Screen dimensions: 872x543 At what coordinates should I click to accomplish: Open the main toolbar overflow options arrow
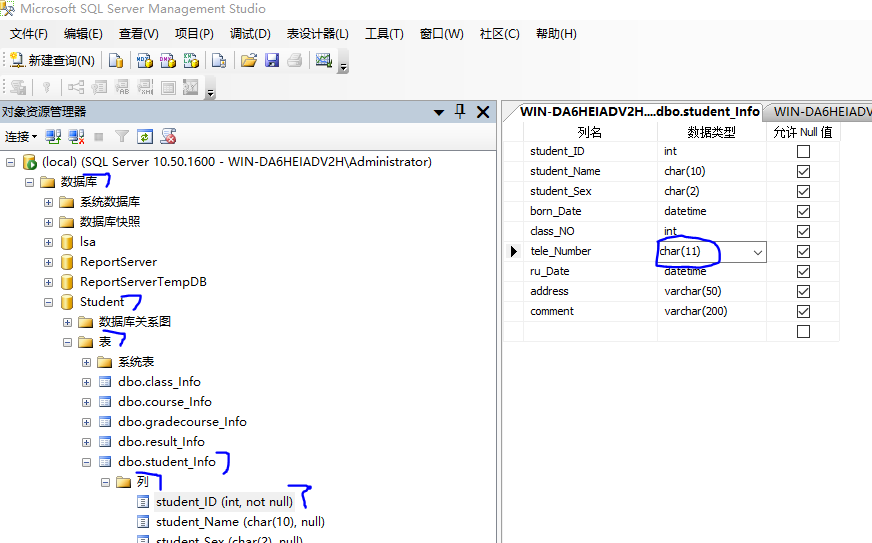pos(344,67)
